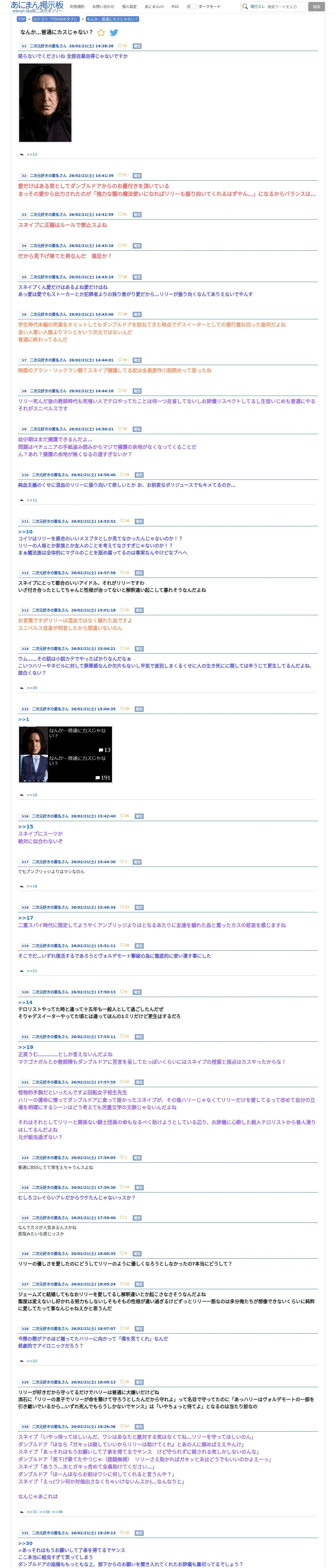Screen dimensions: 336x1568
Task: Like post 13 with its heart icon
Action: click(121, 609)
